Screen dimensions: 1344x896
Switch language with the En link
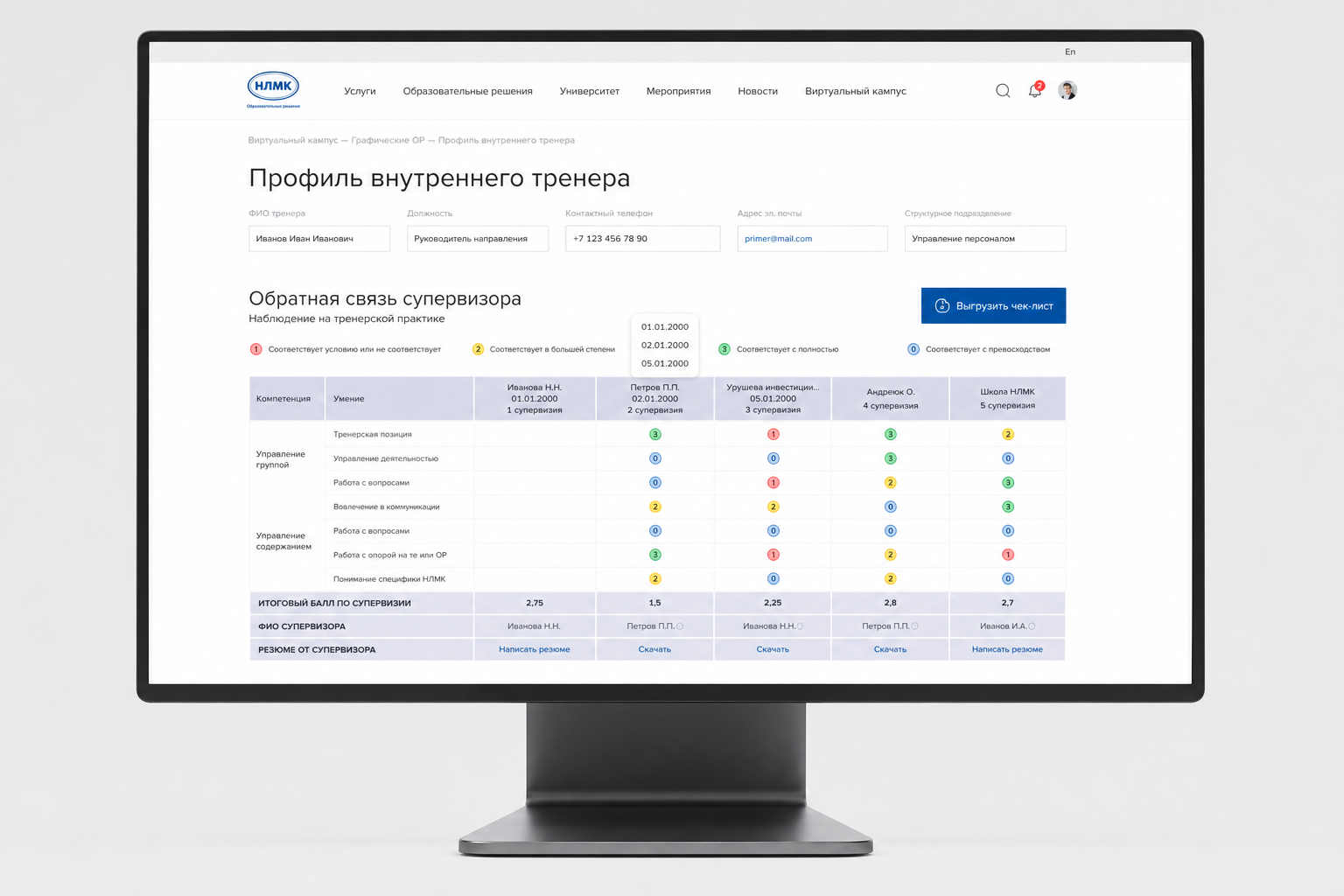pyautogui.click(x=1070, y=52)
